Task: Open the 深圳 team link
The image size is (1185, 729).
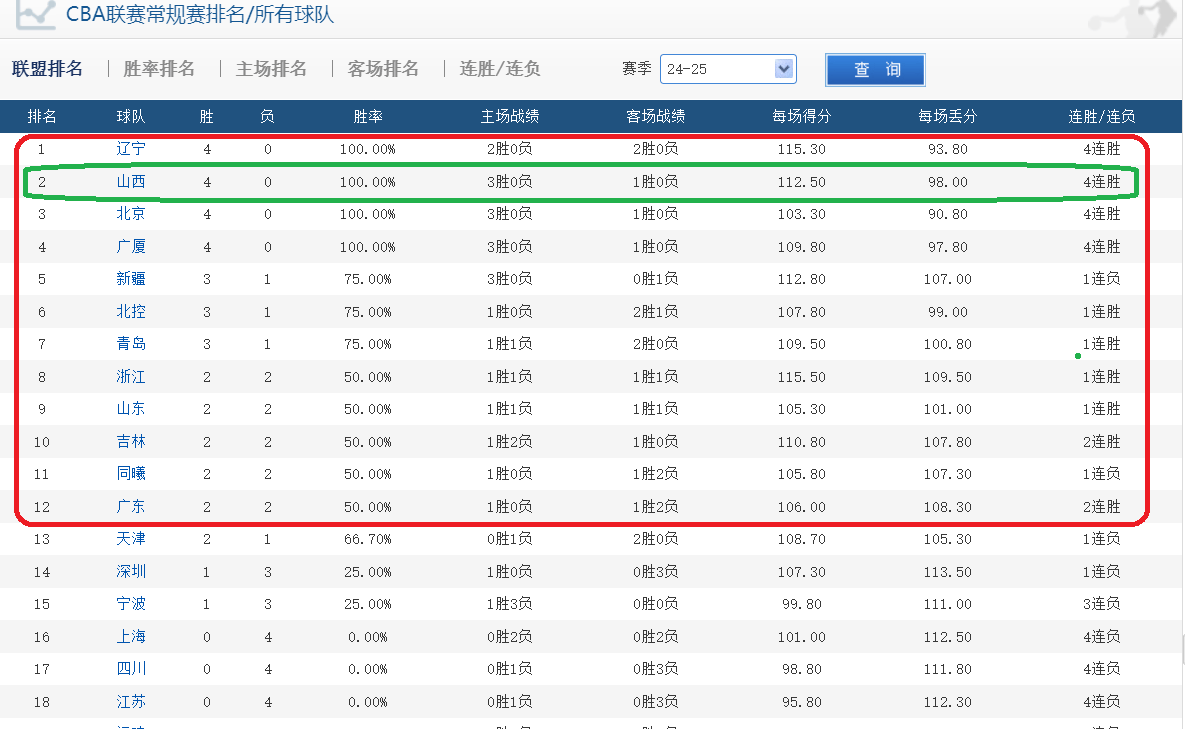Action: pos(131,572)
